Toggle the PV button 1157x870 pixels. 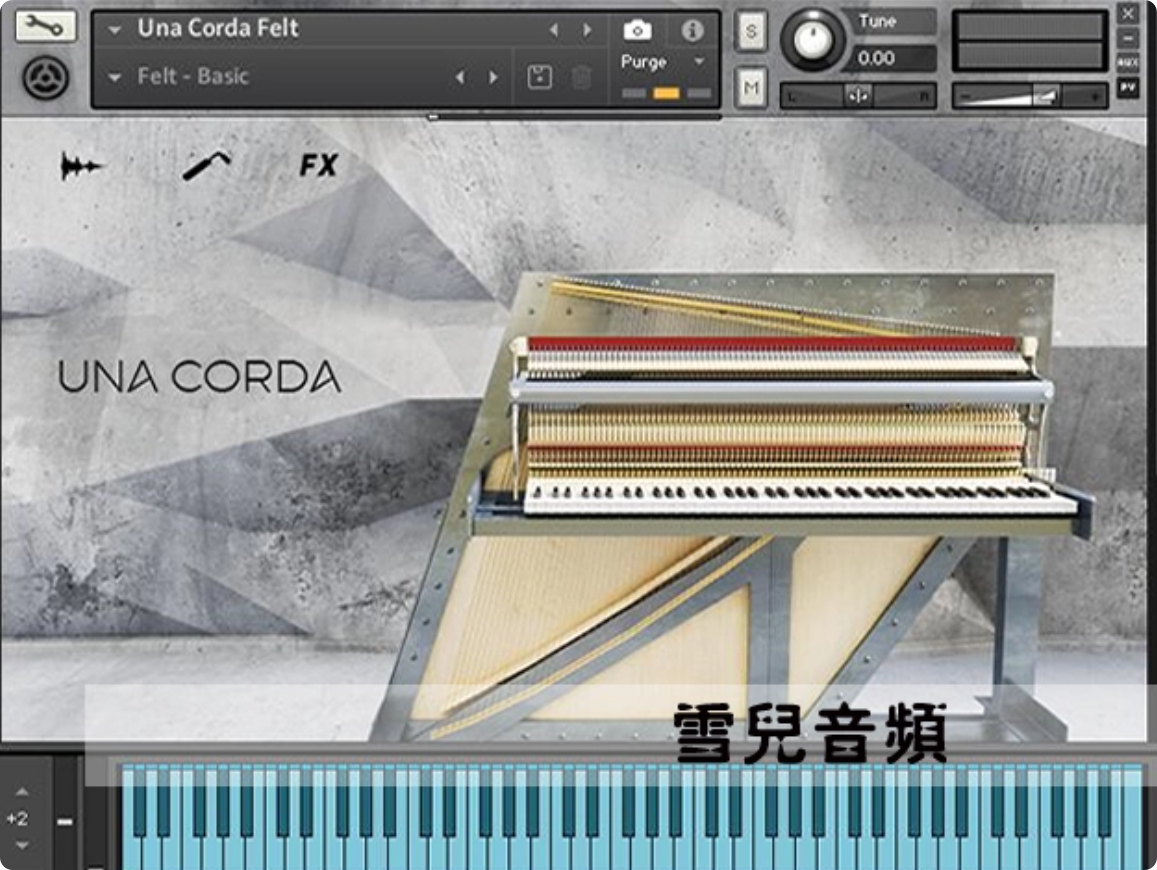point(1127,88)
